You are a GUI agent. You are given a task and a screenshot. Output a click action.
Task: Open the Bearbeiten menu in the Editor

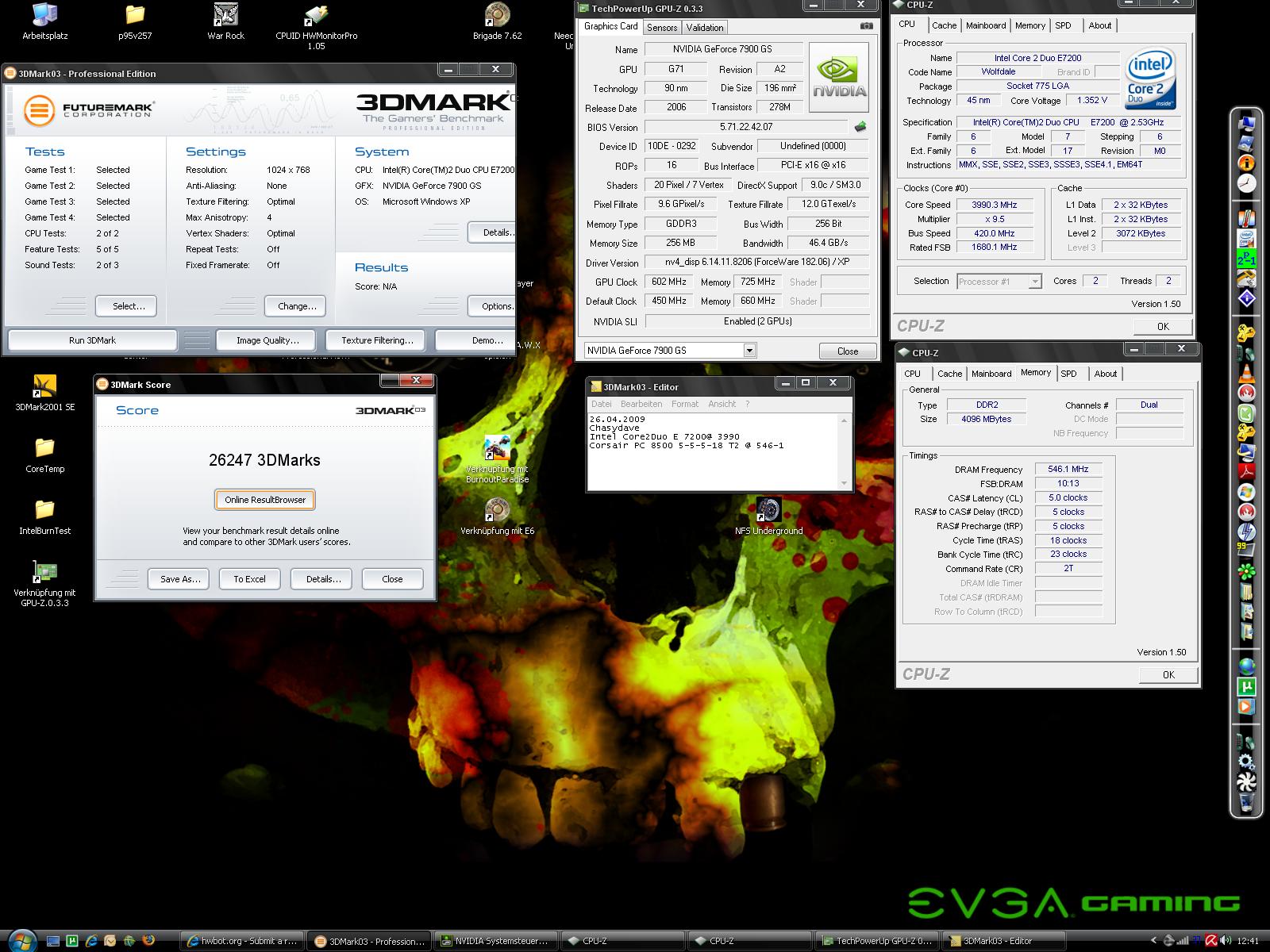tap(641, 404)
